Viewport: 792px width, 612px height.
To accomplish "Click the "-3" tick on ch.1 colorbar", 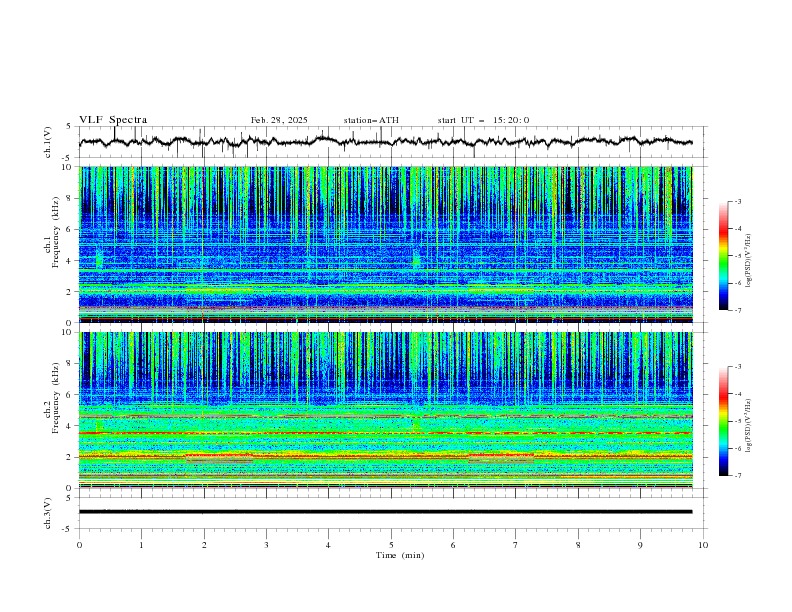I will tap(737, 201).
